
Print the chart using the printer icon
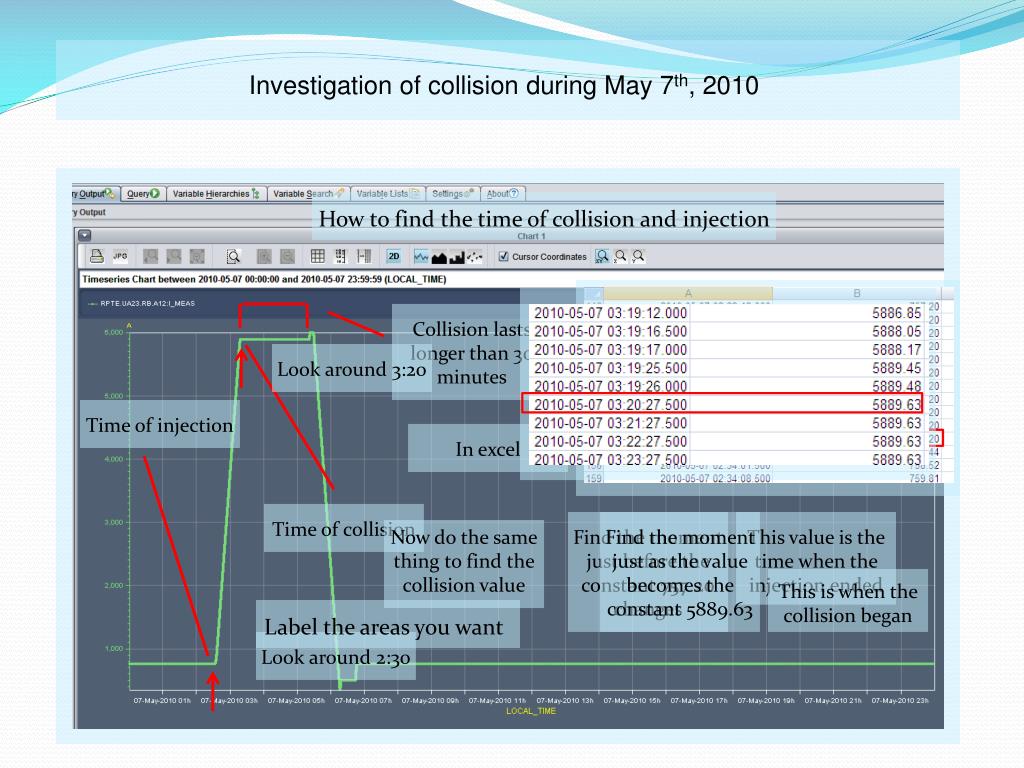coord(97,256)
